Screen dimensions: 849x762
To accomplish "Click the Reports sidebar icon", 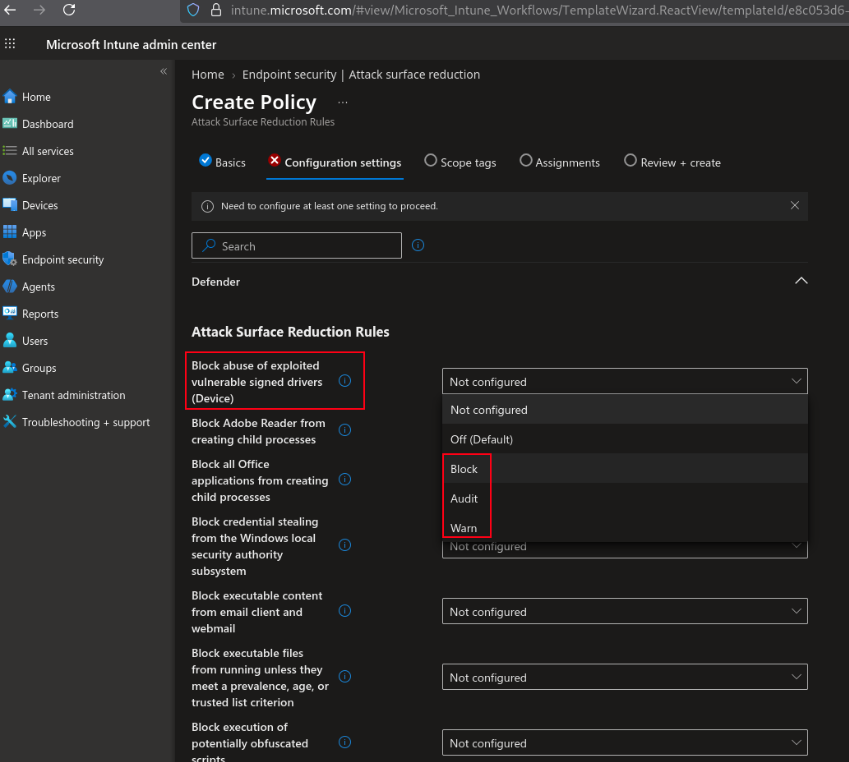I will click(10, 312).
